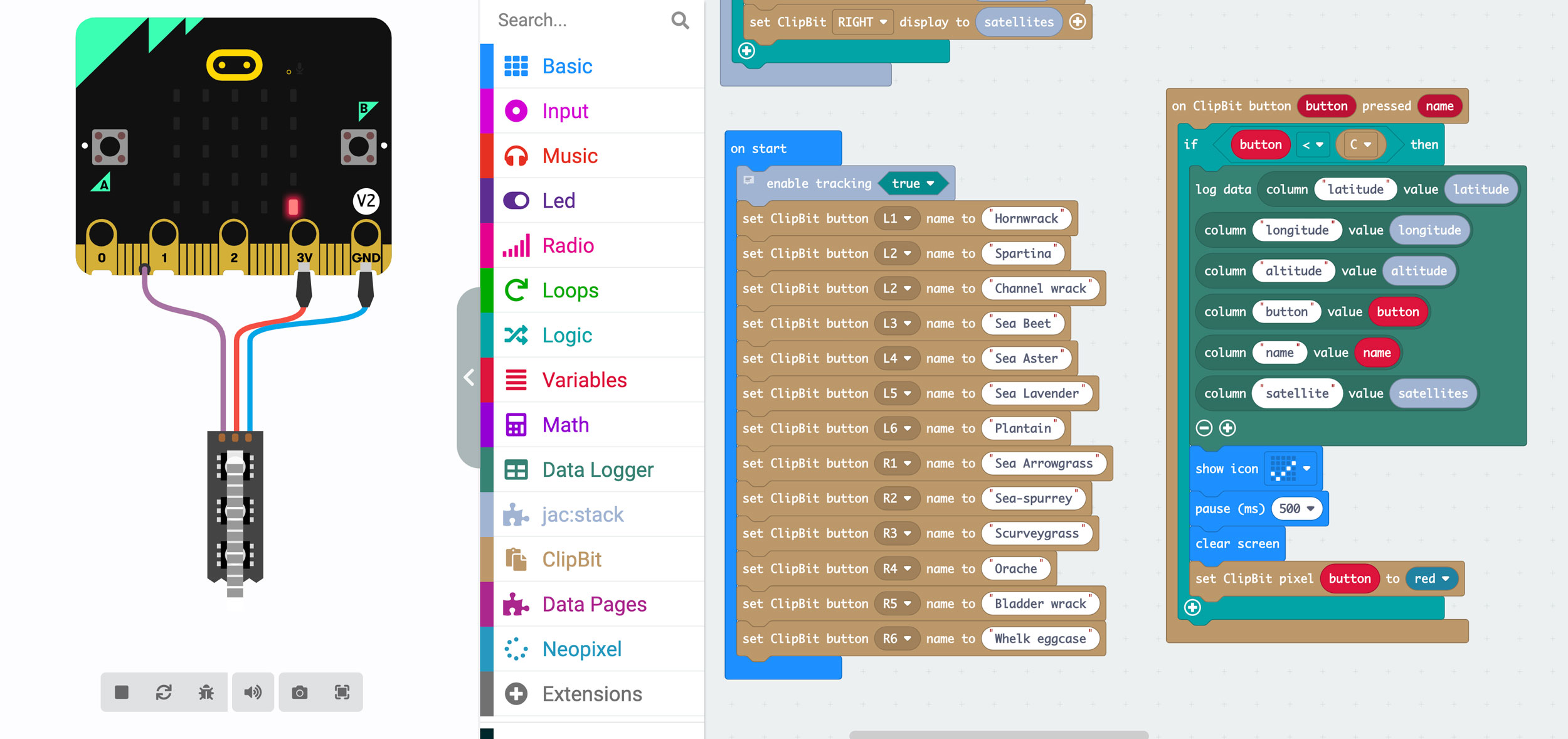This screenshot has width=1568, height=739.
Task: Remove a log data column with minus
Action: coord(1204,428)
